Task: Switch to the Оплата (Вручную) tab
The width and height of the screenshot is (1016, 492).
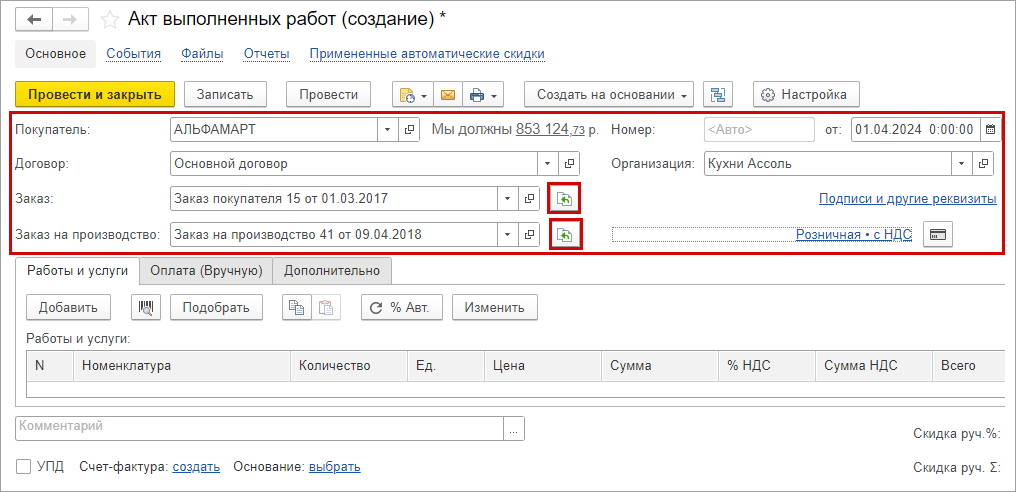Action: 206,271
